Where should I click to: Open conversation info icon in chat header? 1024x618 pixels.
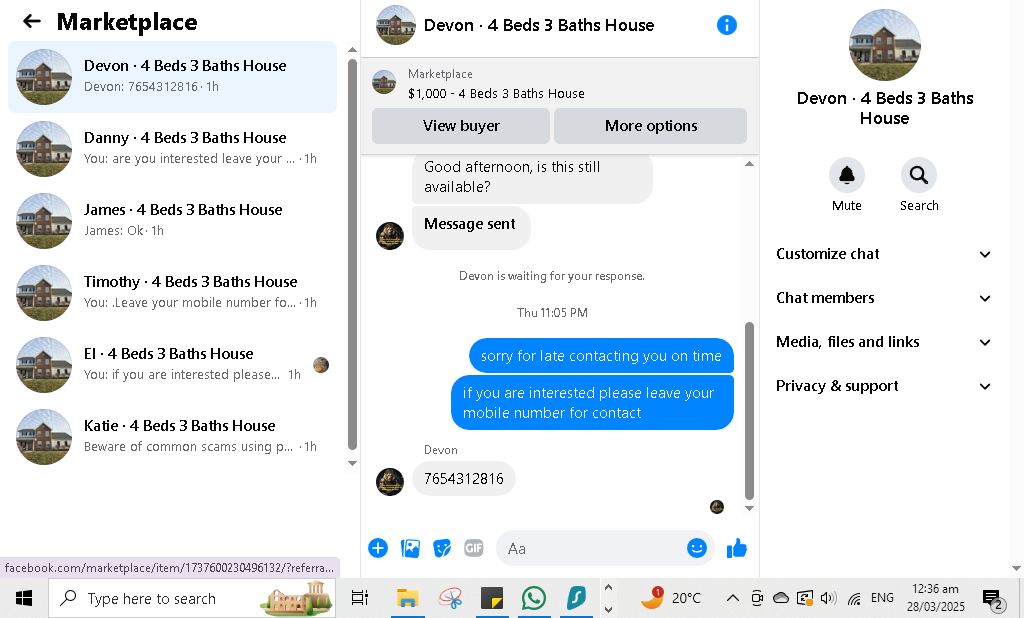pos(727,25)
